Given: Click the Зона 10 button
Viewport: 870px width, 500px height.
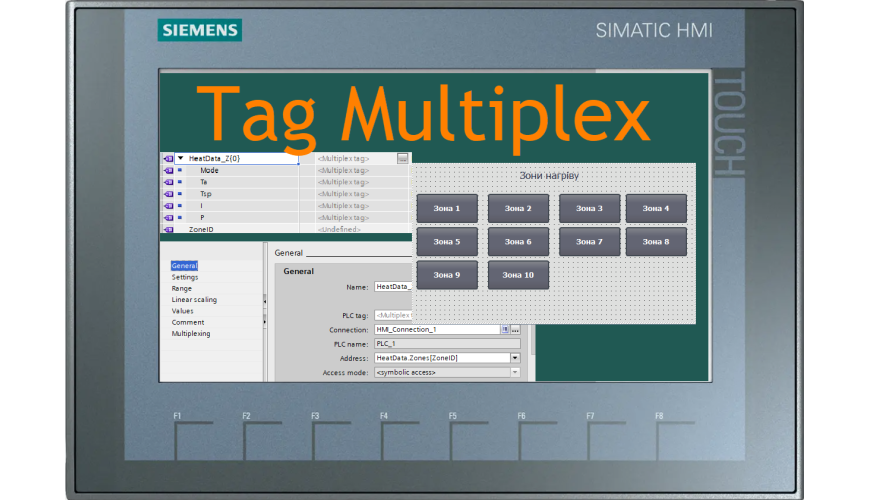Looking at the screenshot, I should (x=518, y=275).
